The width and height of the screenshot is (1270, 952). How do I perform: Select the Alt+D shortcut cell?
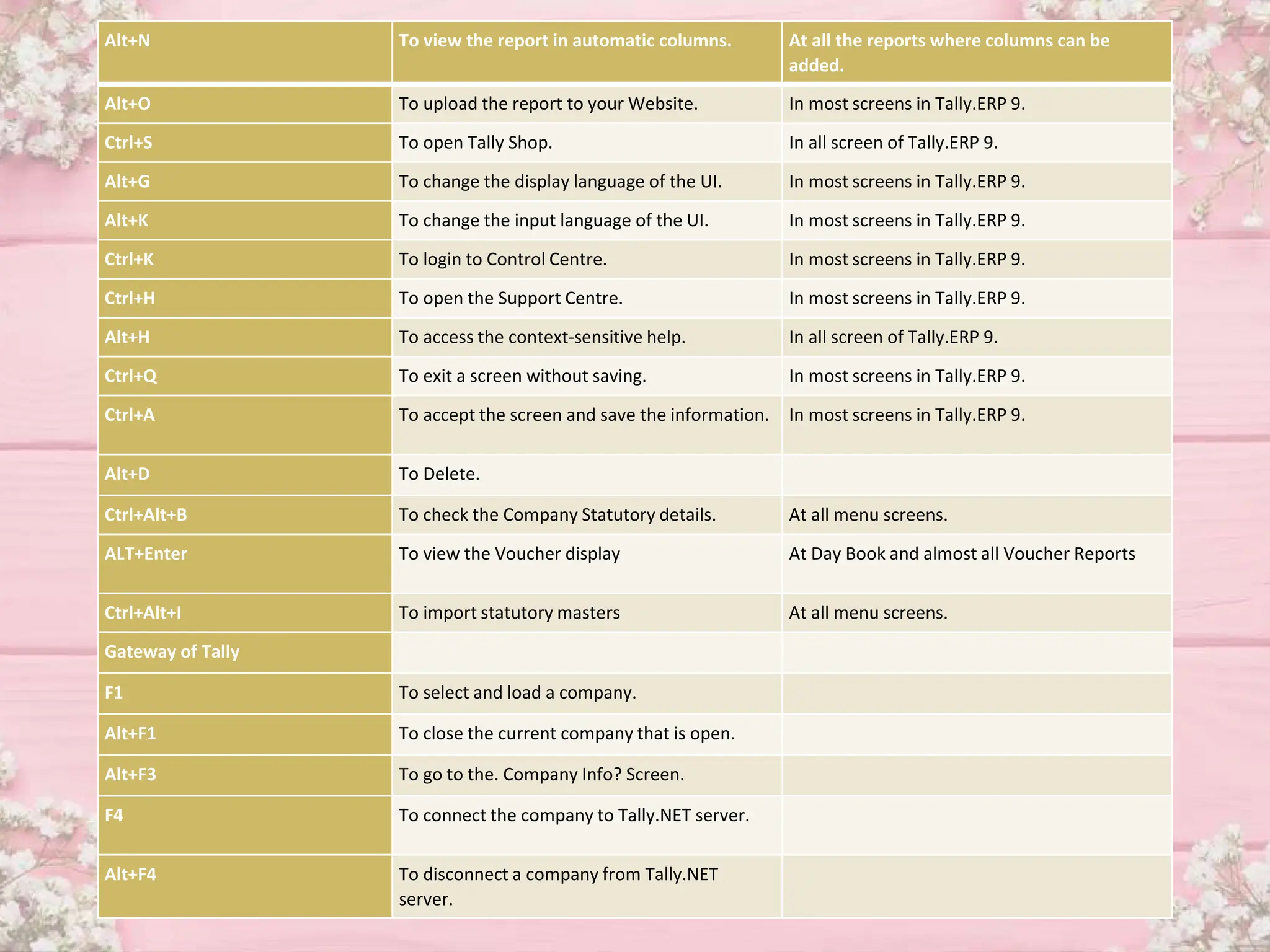point(245,475)
